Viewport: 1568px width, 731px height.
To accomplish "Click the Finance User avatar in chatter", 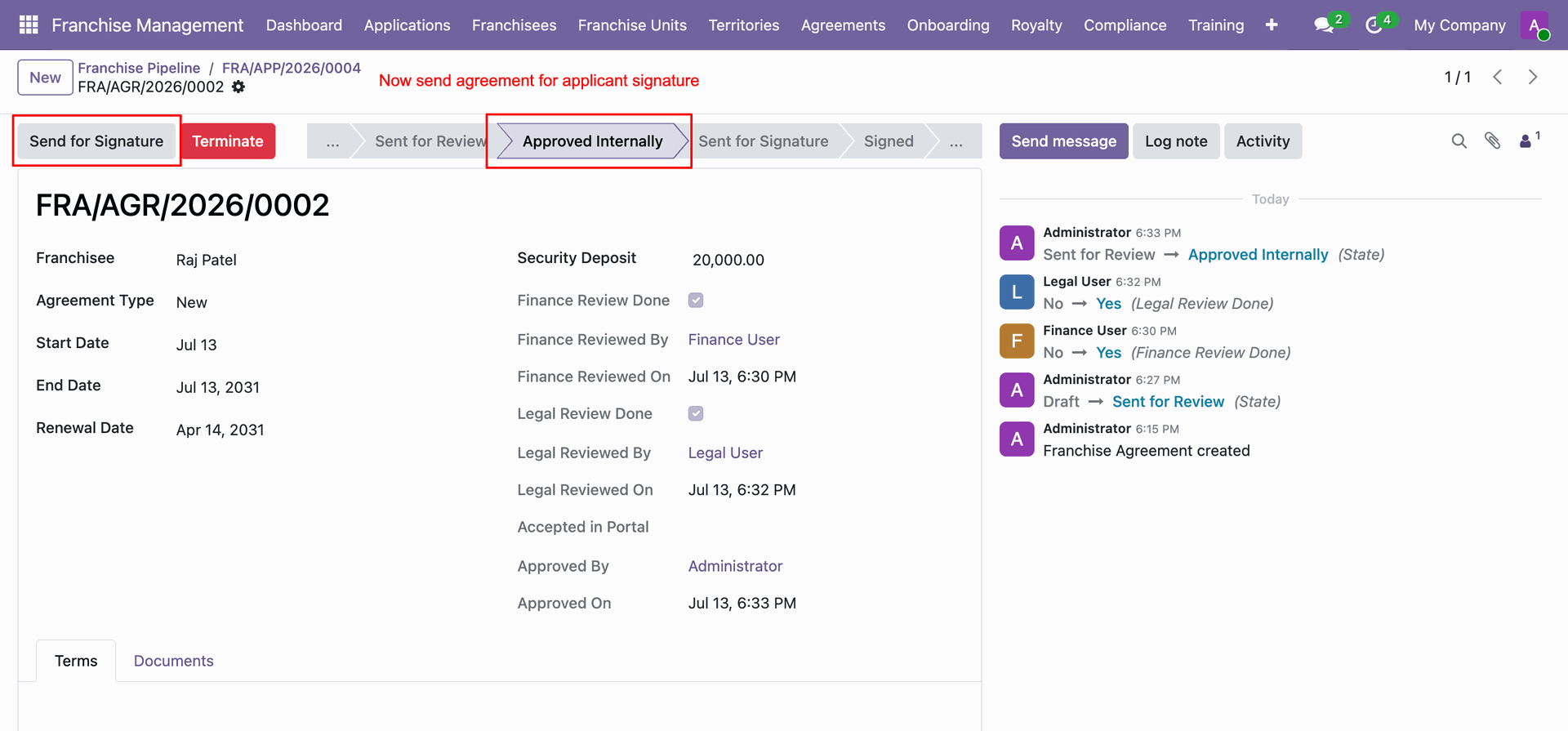I will 1017,341.
